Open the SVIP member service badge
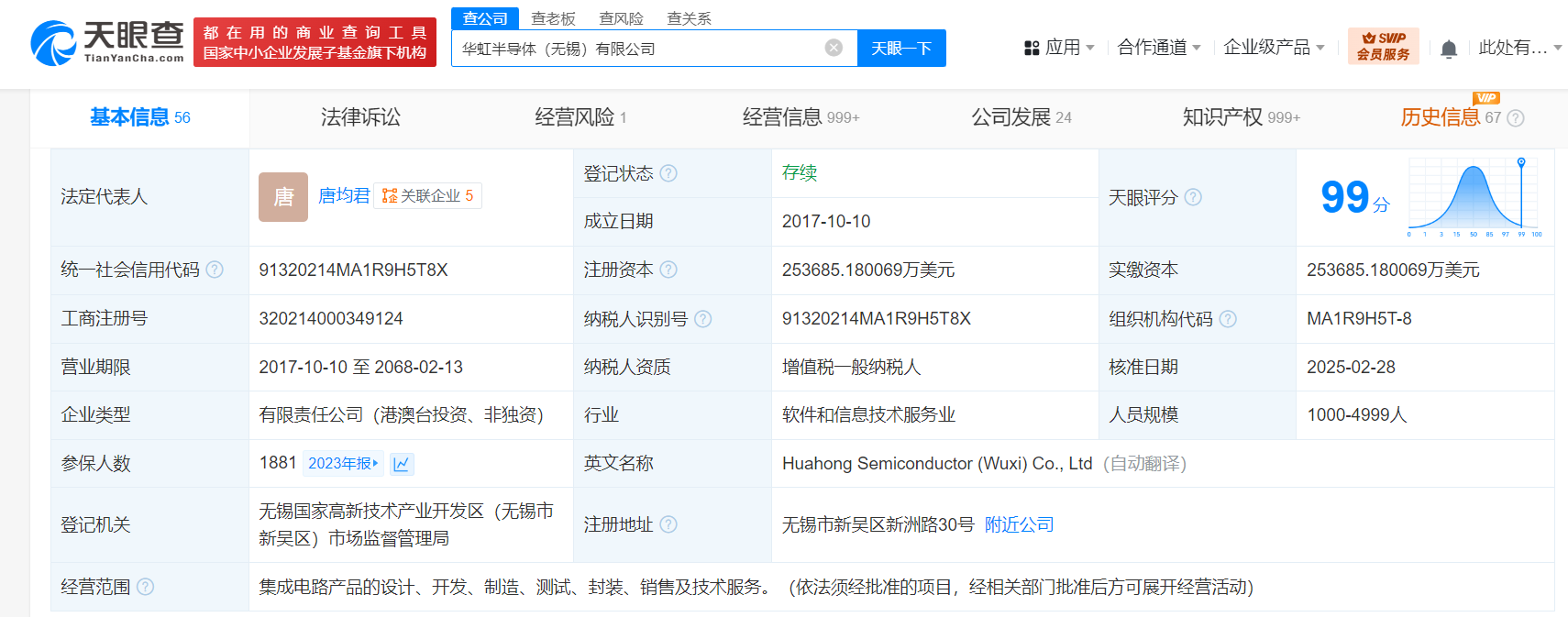The image size is (1568, 617). point(1383,46)
